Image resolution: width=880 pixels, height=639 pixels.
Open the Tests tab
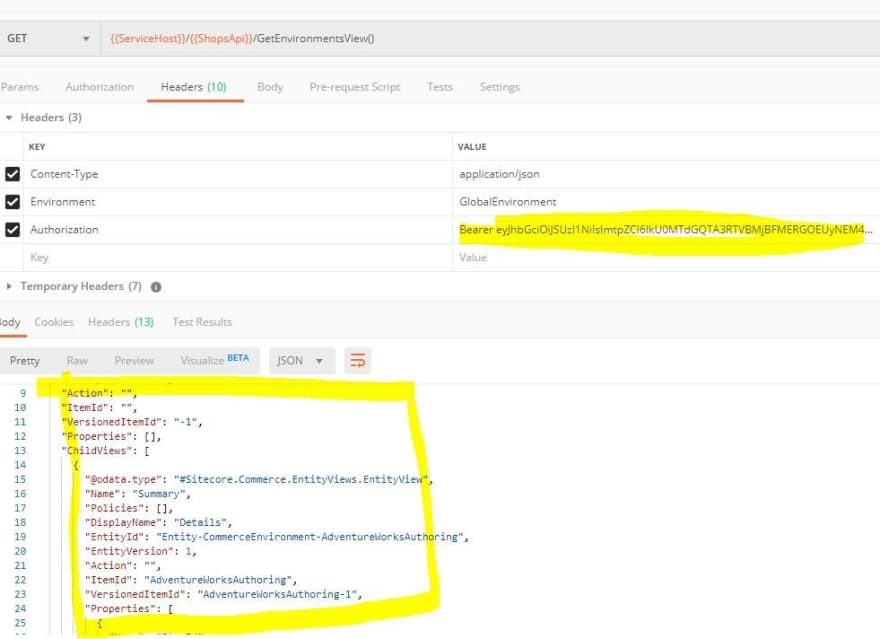click(x=439, y=87)
